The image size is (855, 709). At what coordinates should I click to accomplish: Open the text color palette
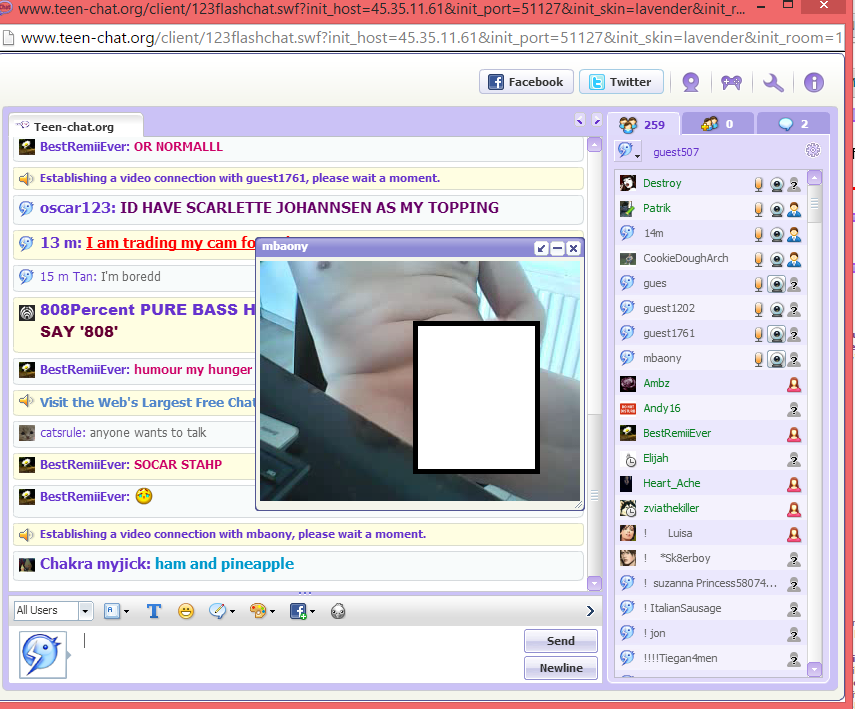pos(260,611)
